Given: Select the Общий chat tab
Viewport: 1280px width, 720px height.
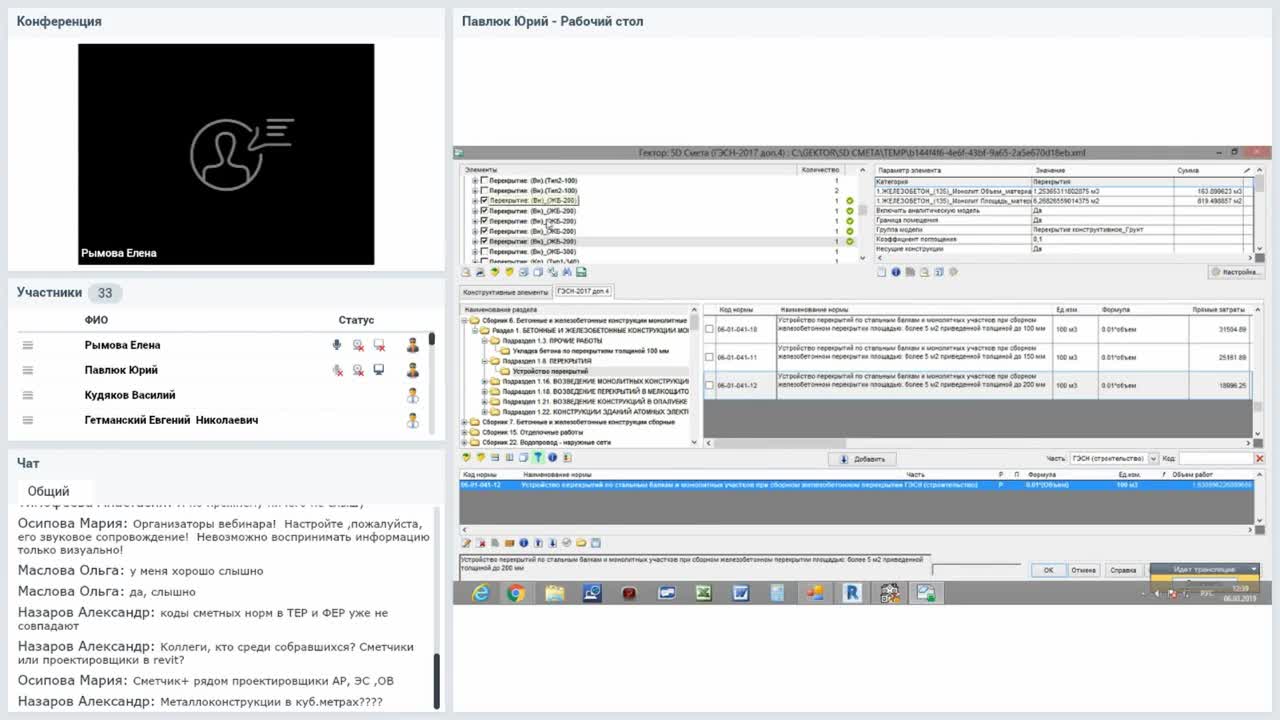Looking at the screenshot, I should pos(48,491).
